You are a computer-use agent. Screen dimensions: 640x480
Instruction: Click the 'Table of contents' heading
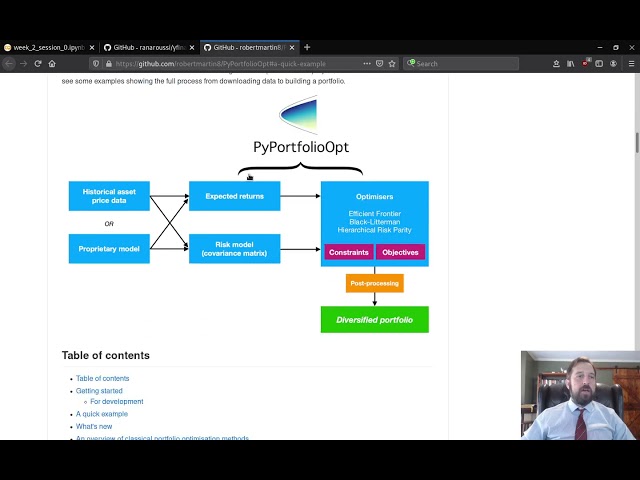(x=106, y=355)
